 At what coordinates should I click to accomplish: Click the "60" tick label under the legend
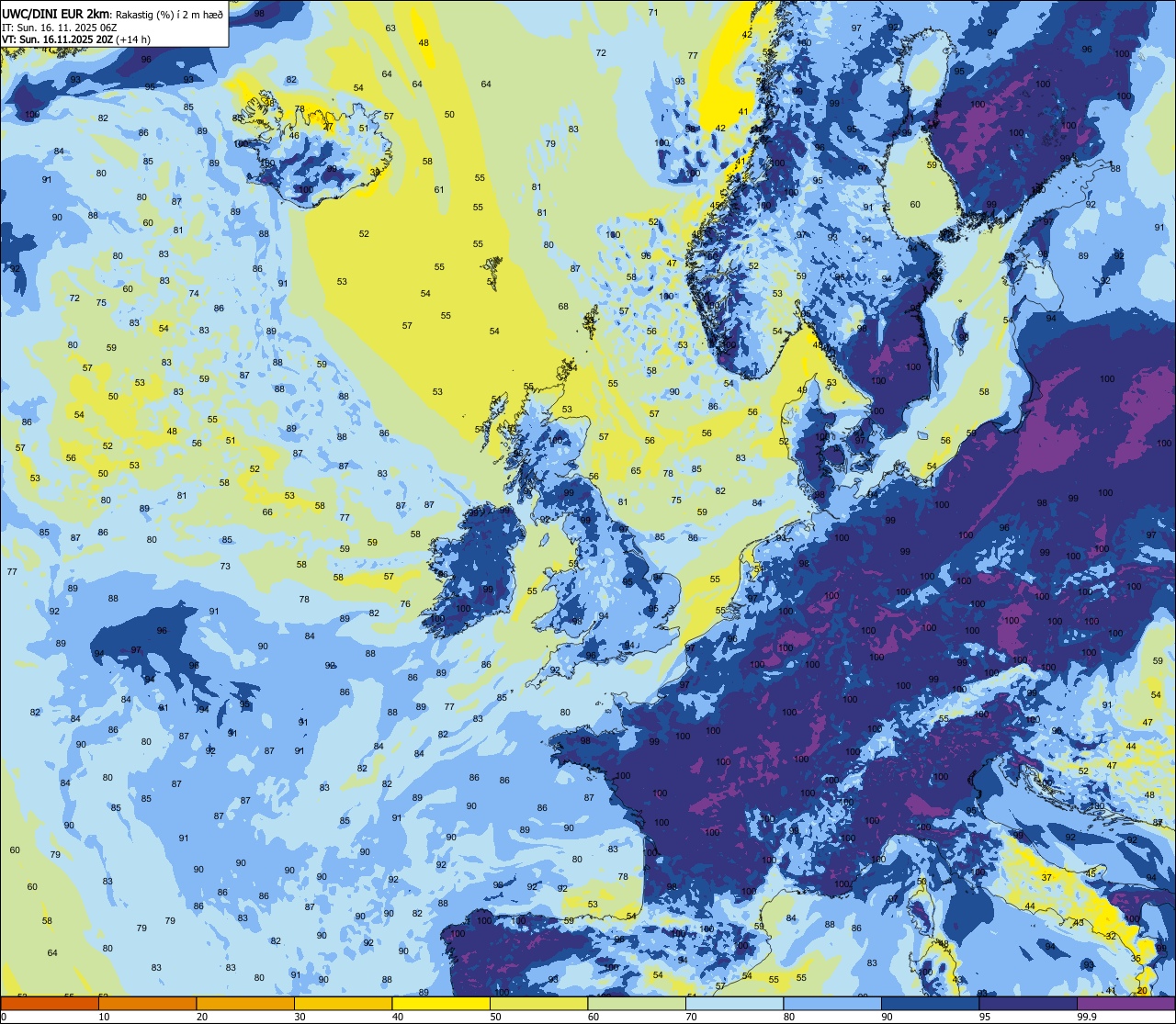pyautogui.click(x=594, y=1017)
